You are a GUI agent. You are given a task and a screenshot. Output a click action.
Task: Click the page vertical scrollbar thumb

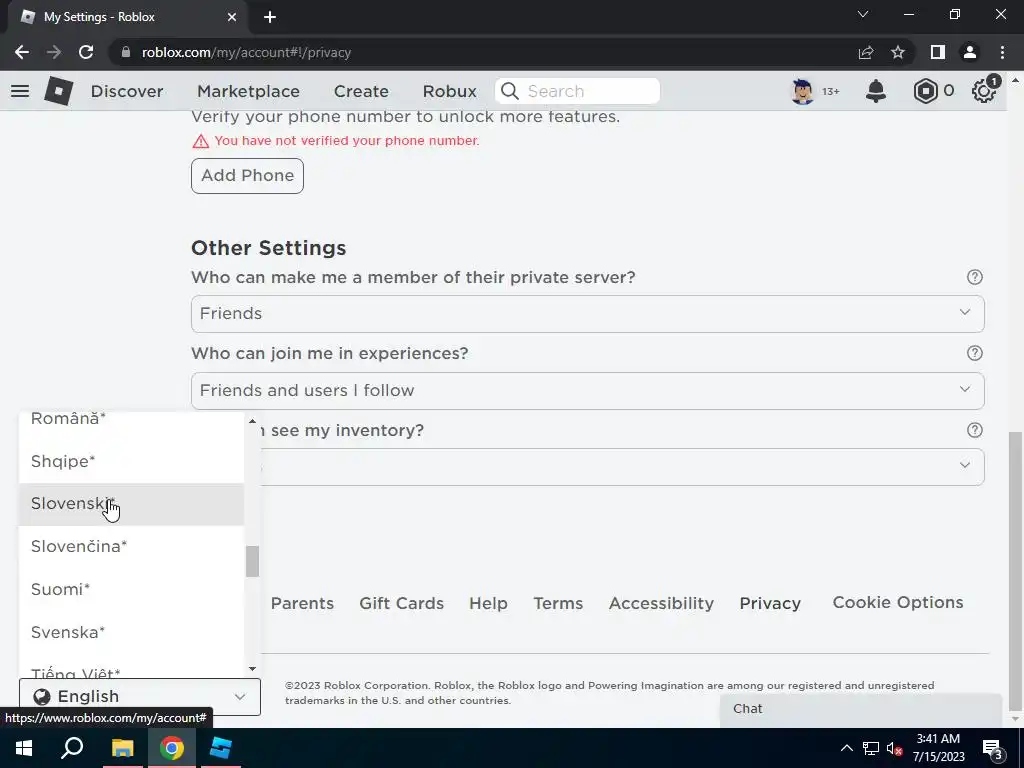pyautogui.click(x=1016, y=569)
